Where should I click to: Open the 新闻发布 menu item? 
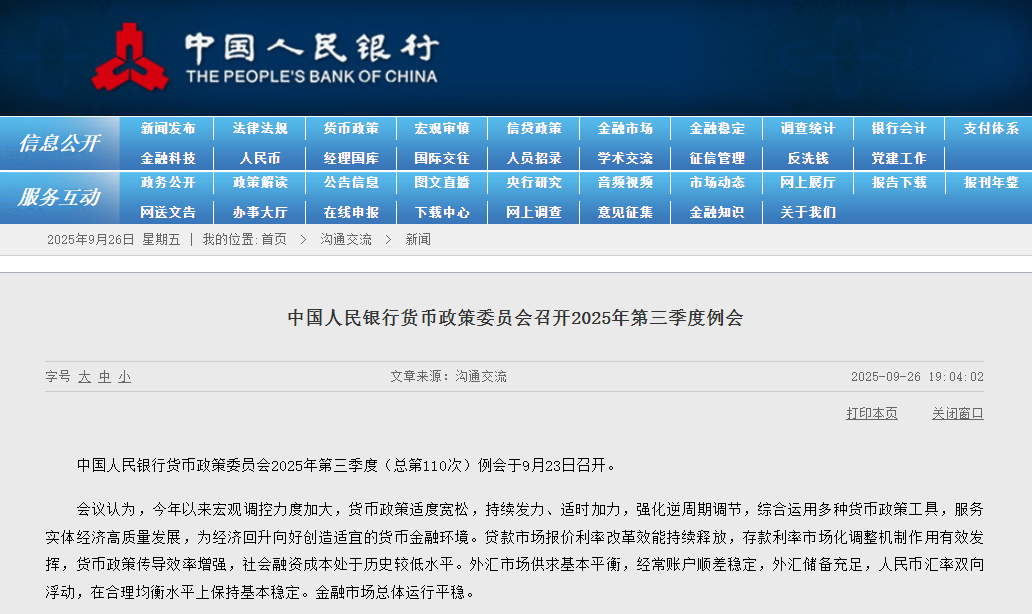[x=166, y=128]
